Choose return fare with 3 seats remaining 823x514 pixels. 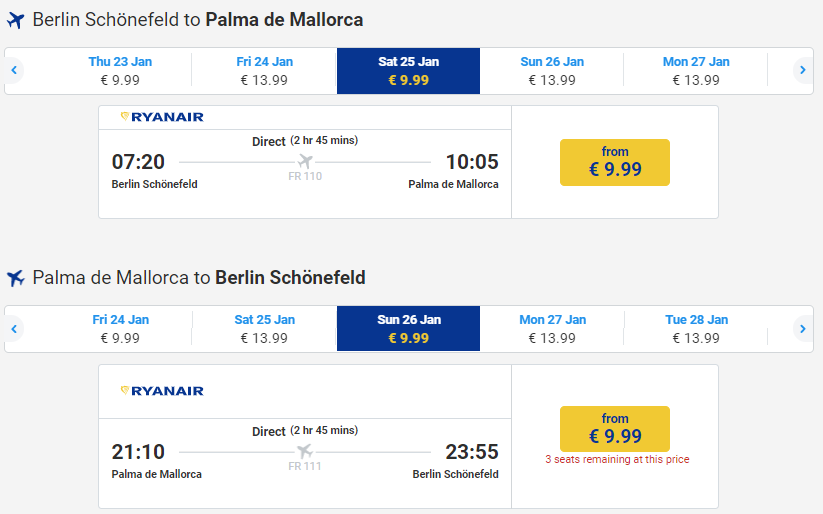(x=615, y=428)
